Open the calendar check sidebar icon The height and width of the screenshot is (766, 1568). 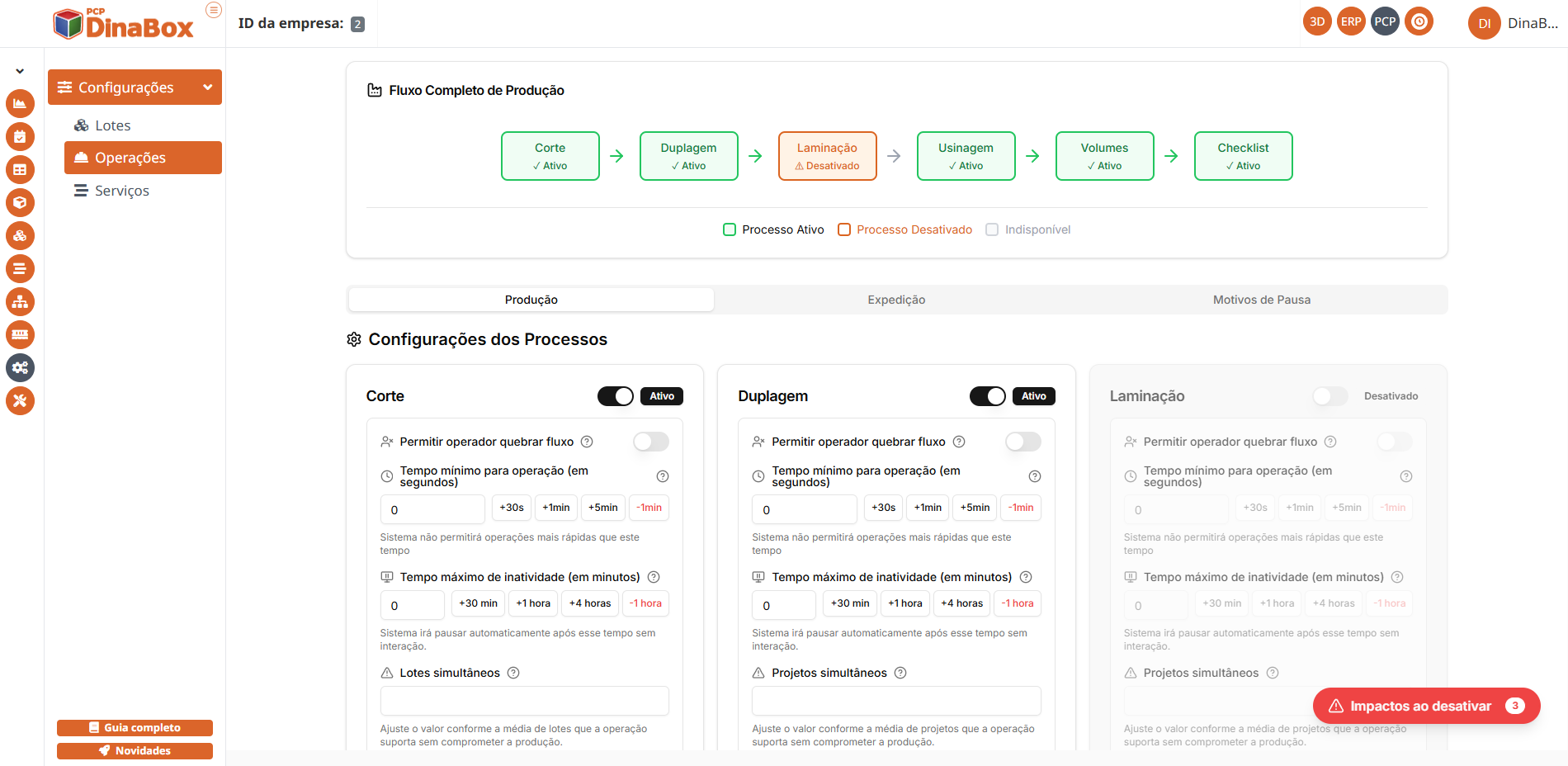pyautogui.click(x=20, y=137)
